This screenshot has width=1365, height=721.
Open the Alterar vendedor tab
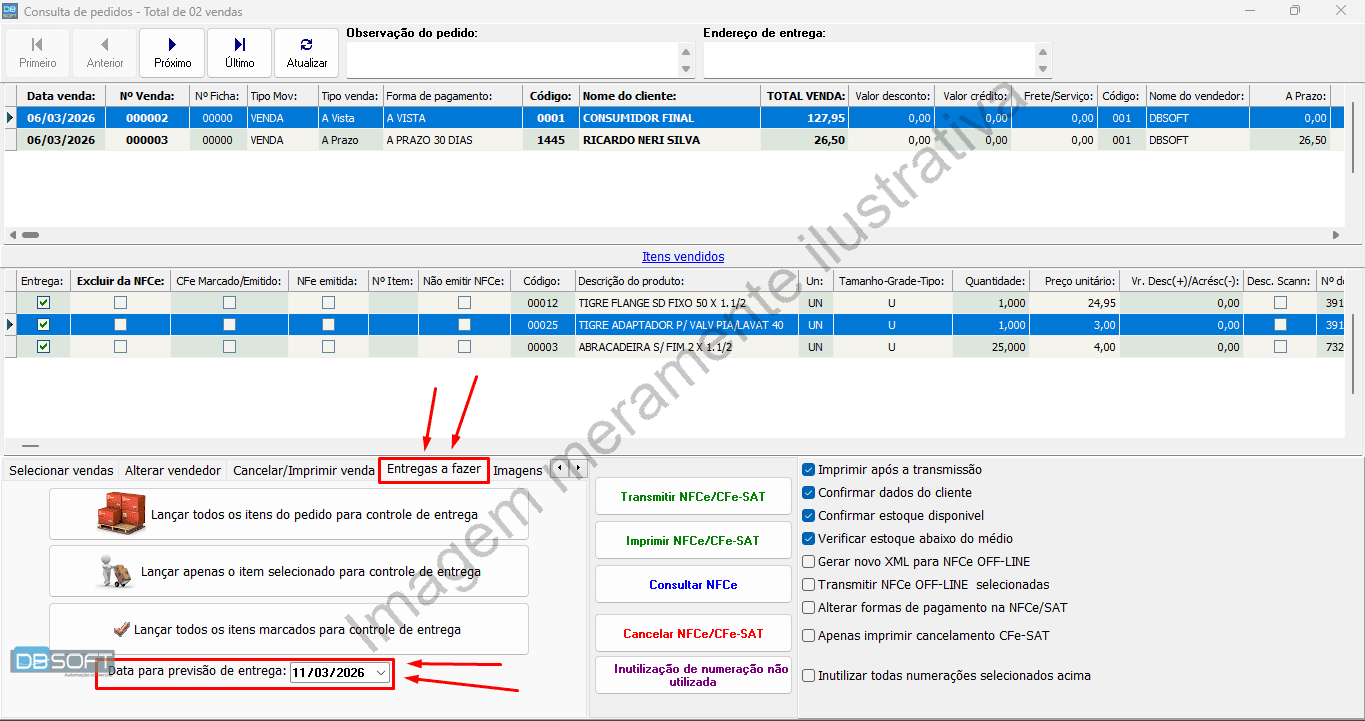(173, 470)
